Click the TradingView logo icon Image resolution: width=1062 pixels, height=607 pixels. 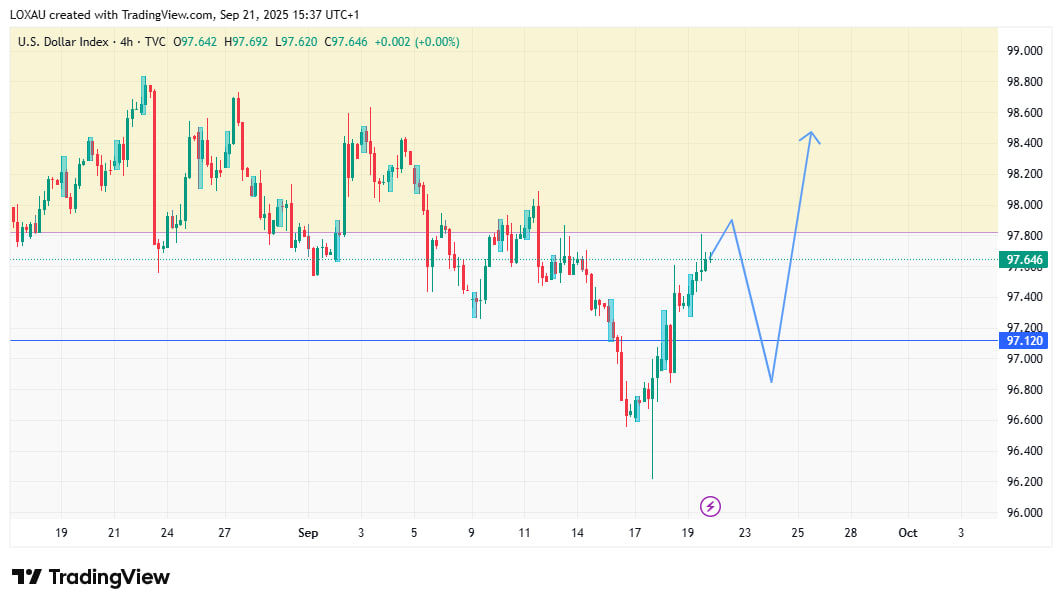26,577
